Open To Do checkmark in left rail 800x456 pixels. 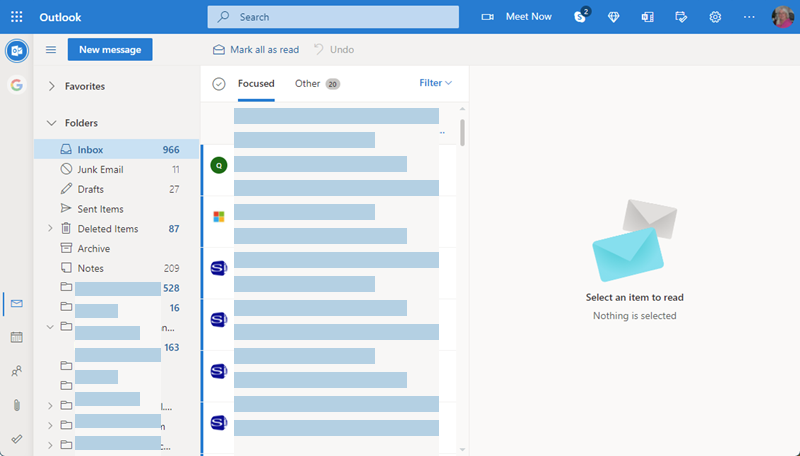[17, 439]
